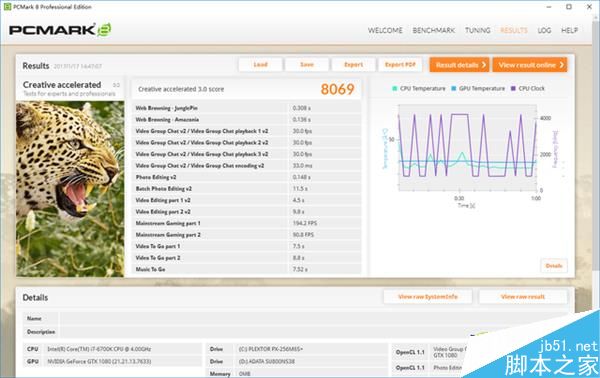Select the RESULTS tab

(x=514, y=30)
